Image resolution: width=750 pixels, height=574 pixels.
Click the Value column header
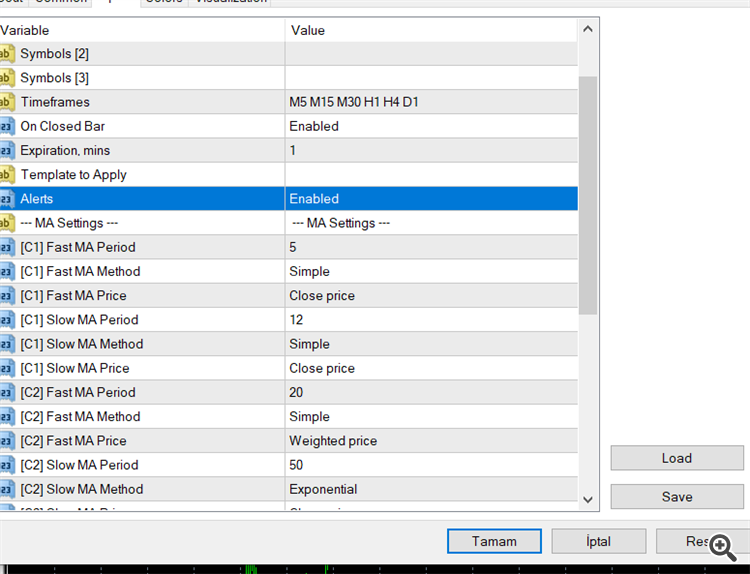430,30
